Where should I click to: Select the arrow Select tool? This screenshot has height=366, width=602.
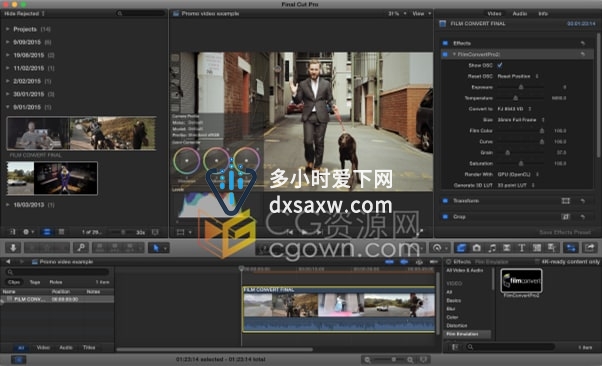coord(156,248)
